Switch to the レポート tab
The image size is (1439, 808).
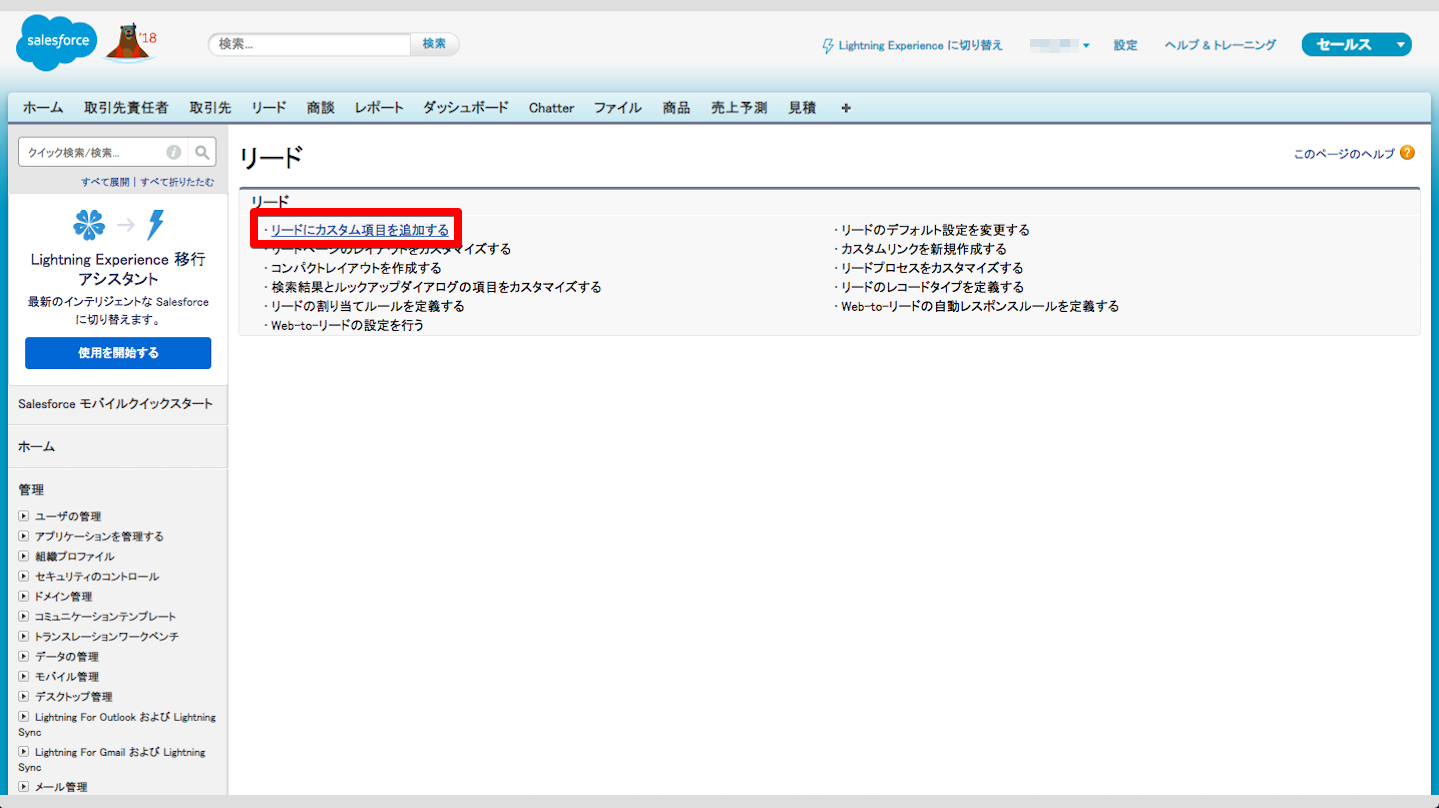pyautogui.click(x=379, y=108)
